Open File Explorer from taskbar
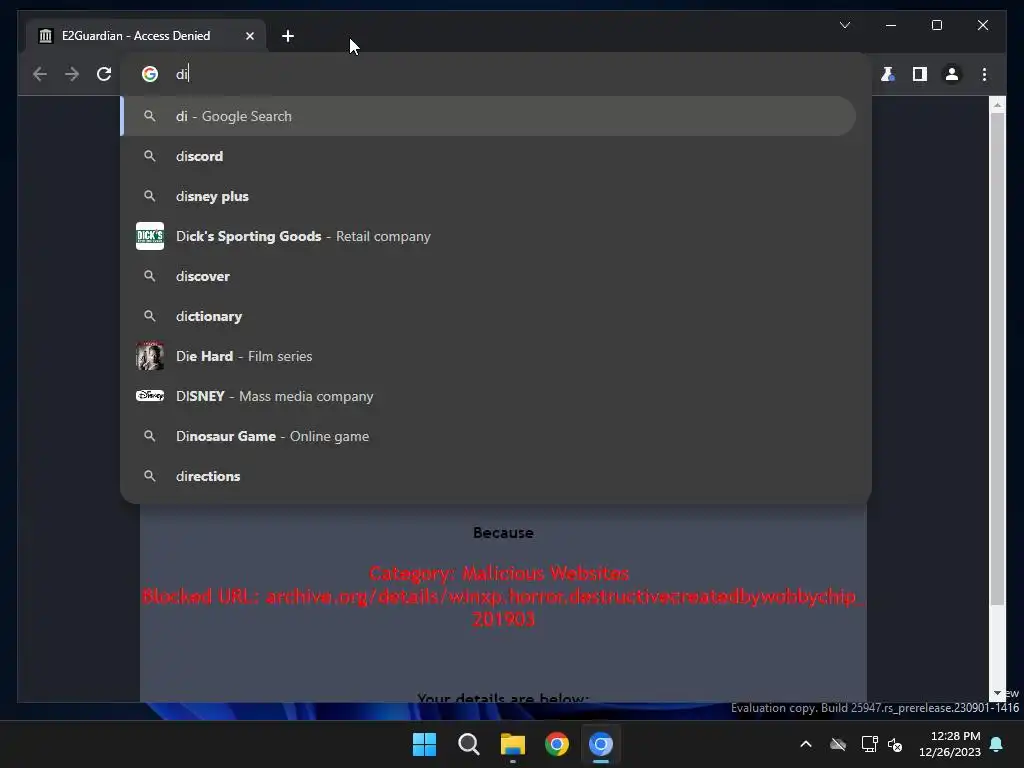Screen dimensions: 1024x768 pyautogui.click(x=513, y=744)
